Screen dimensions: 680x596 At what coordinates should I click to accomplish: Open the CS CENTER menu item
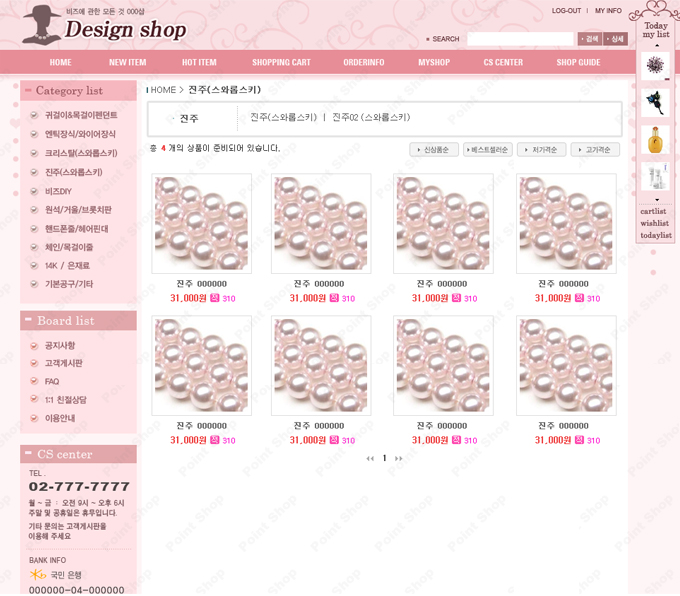coord(503,62)
